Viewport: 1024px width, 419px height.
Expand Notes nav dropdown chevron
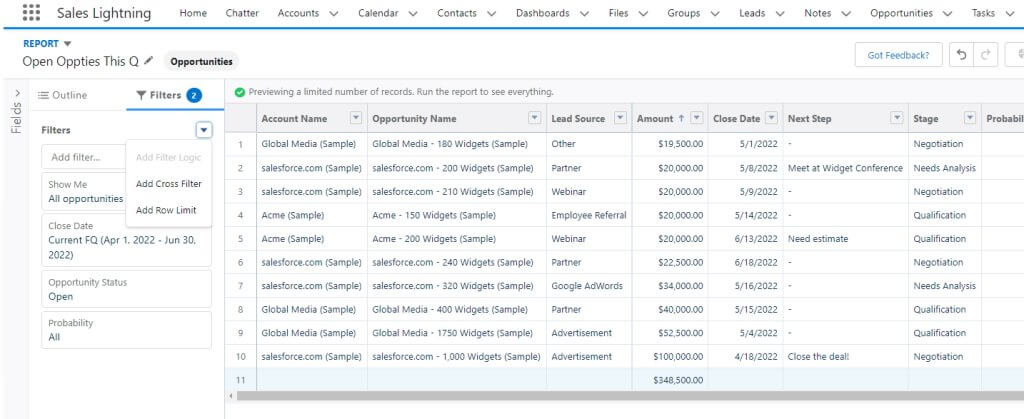point(846,14)
